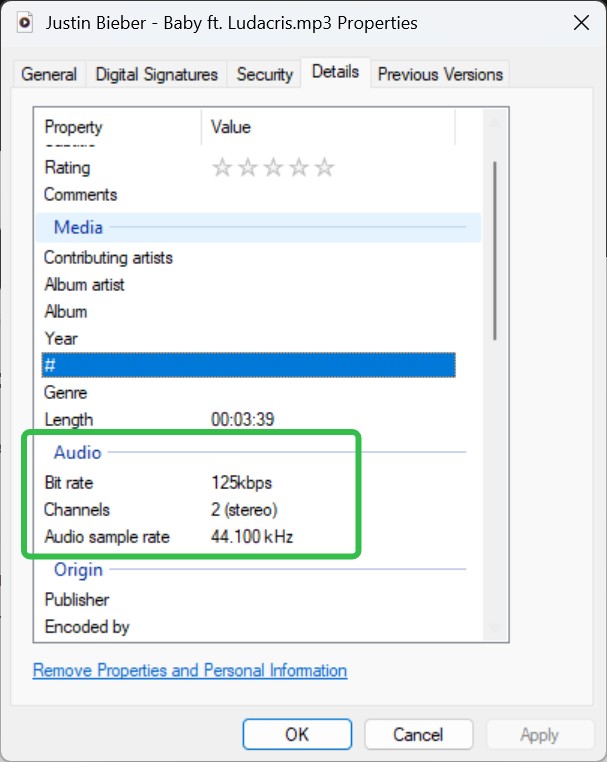The height and width of the screenshot is (762, 607).
Task: Close the Properties dialog
Action: point(581,23)
